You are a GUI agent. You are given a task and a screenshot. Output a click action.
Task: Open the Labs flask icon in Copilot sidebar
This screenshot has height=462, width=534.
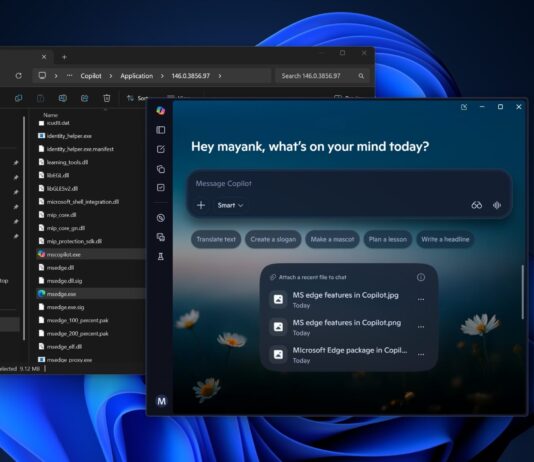point(161,256)
